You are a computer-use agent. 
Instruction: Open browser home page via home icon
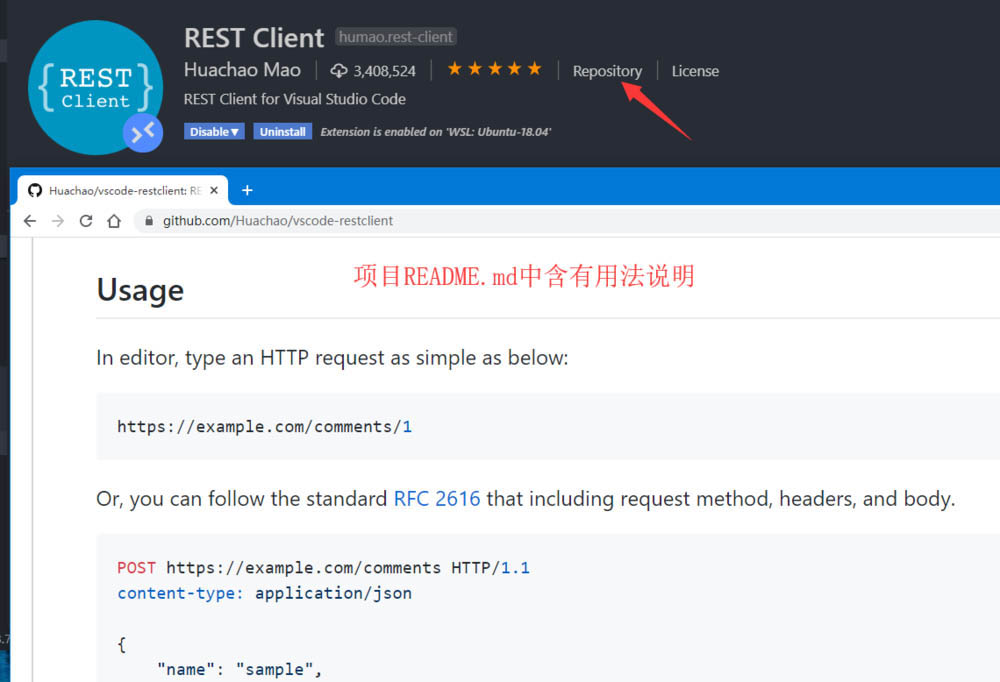pos(113,221)
